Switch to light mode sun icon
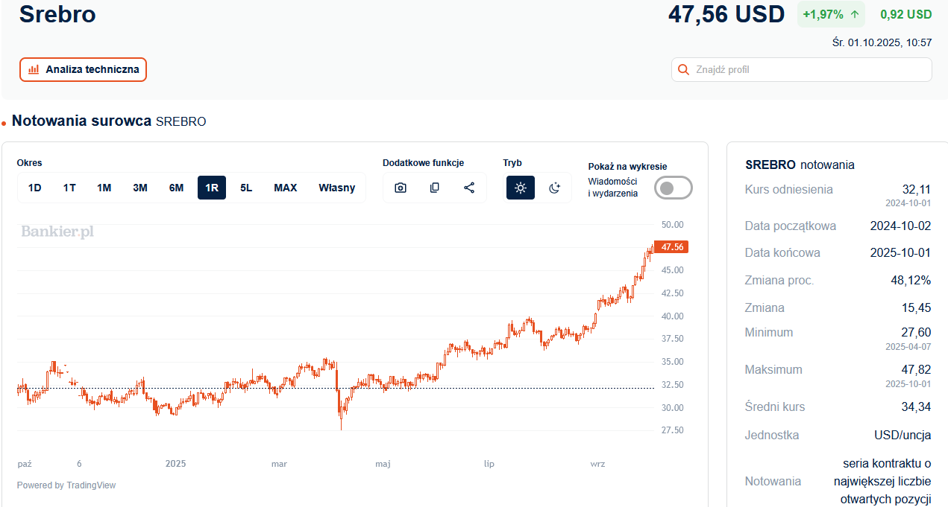The width and height of the screenshot is (948, 507). pyautogui.click(x=520, y=188)
